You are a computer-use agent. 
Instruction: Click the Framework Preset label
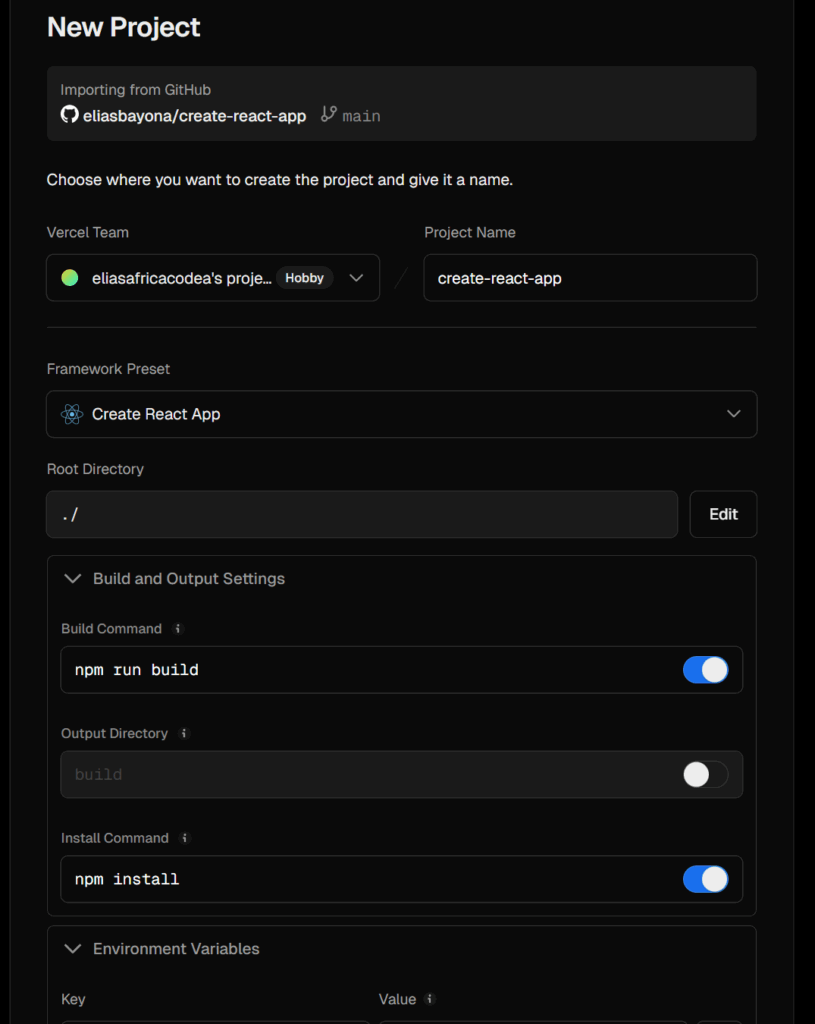point(108,369)
